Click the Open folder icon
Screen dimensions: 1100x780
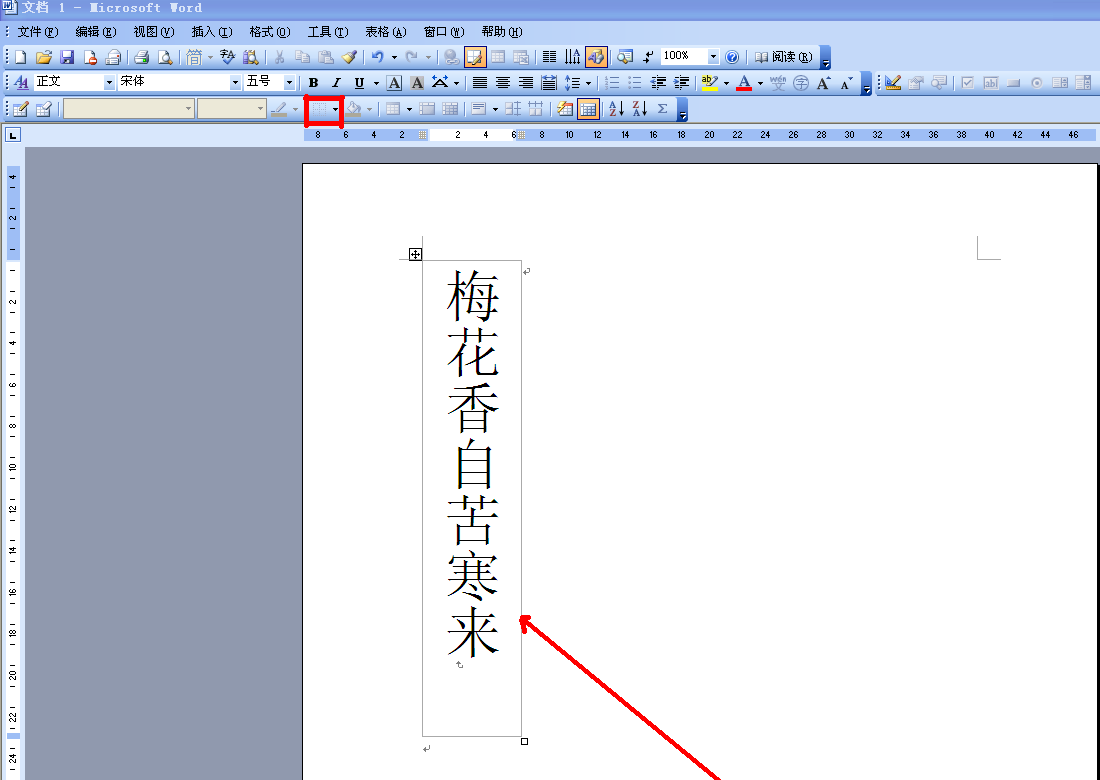point(44,57)
